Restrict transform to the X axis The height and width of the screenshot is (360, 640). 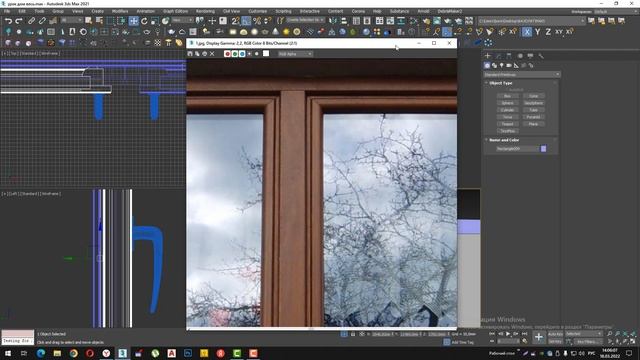pyautogui.click(x=527, y=32)
